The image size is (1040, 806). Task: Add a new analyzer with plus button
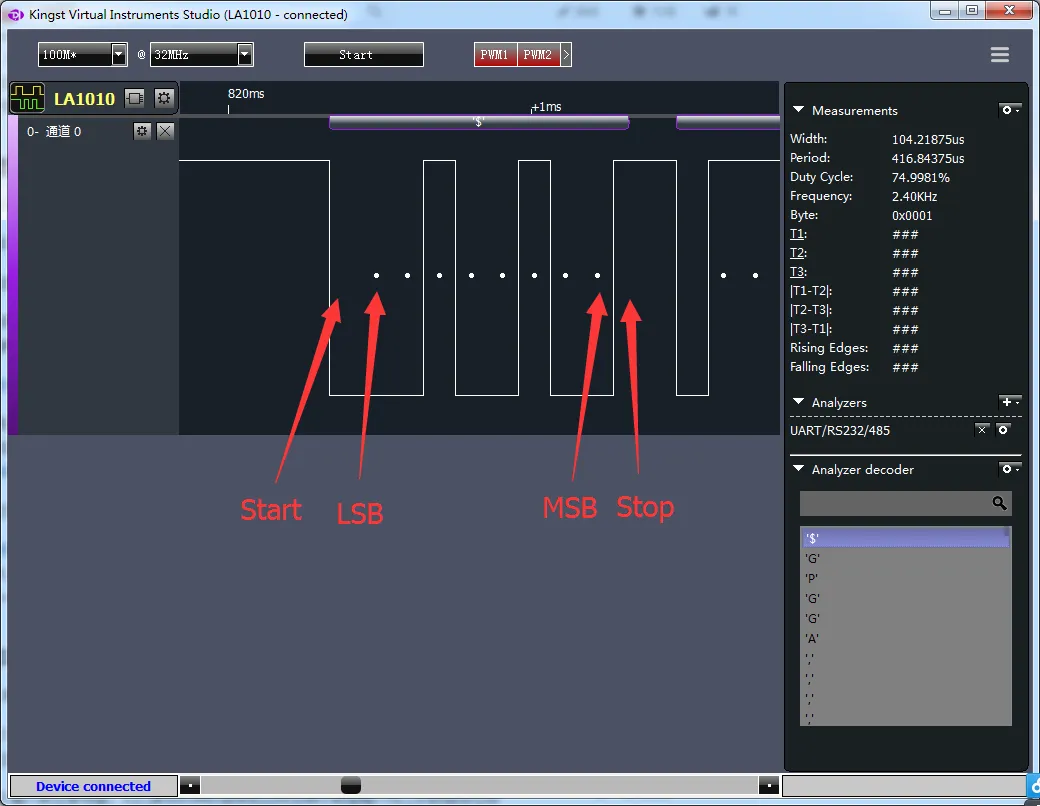coord(1010,402)
